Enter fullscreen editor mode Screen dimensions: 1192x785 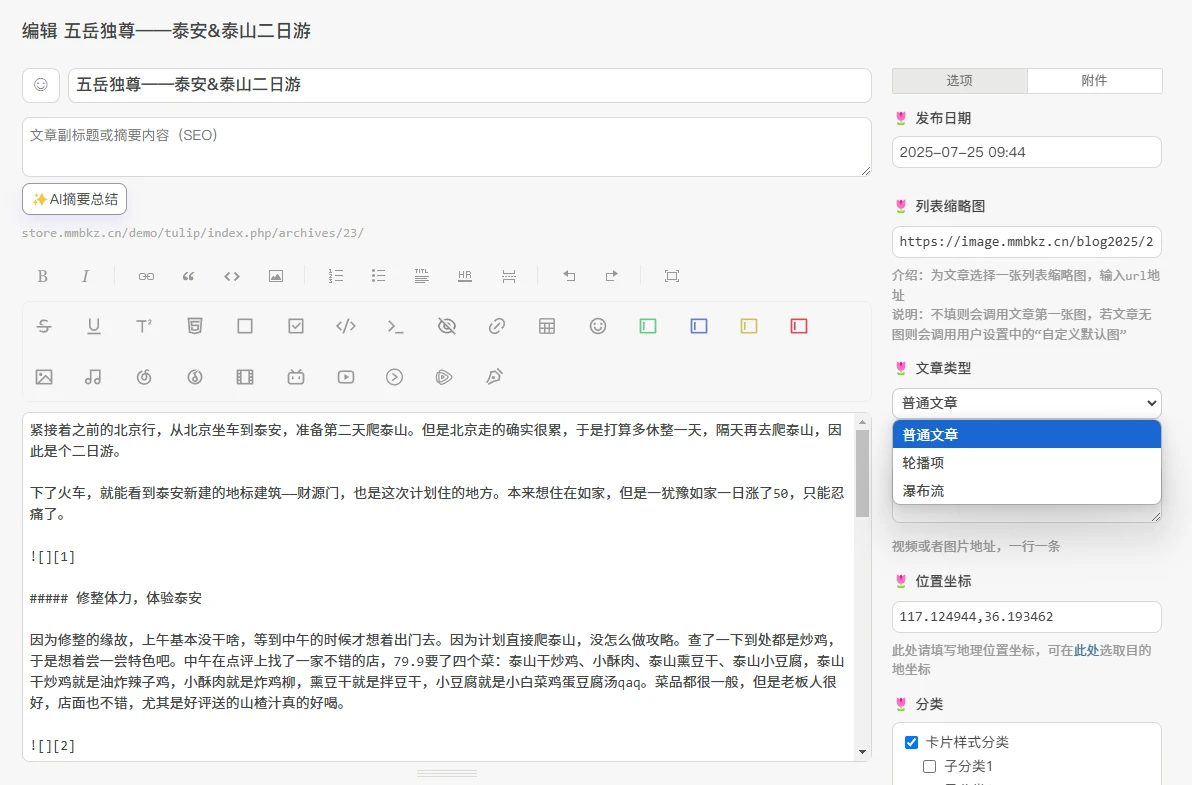click(672, 276)
